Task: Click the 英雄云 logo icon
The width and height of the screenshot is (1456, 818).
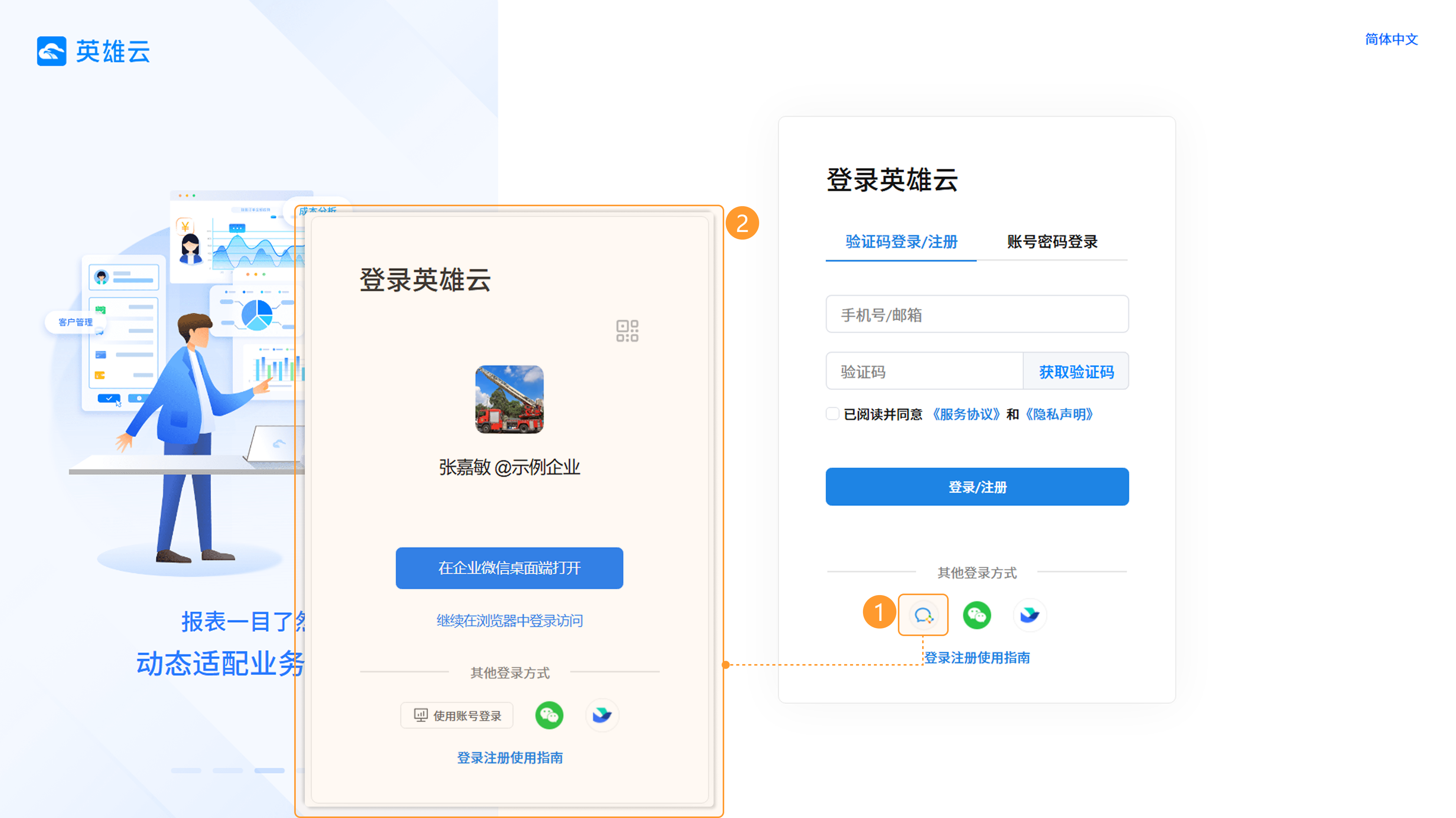Action: (52, 52)
